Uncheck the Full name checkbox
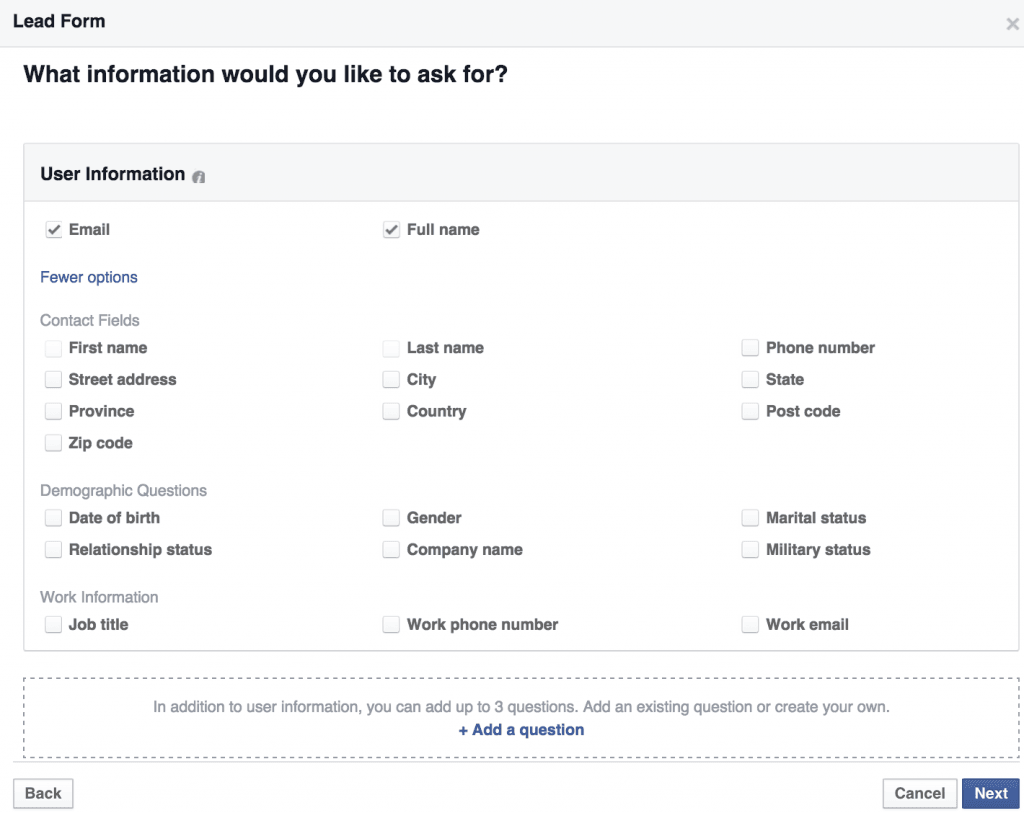This screenshot has height=813, width=1024. (392, 230)
